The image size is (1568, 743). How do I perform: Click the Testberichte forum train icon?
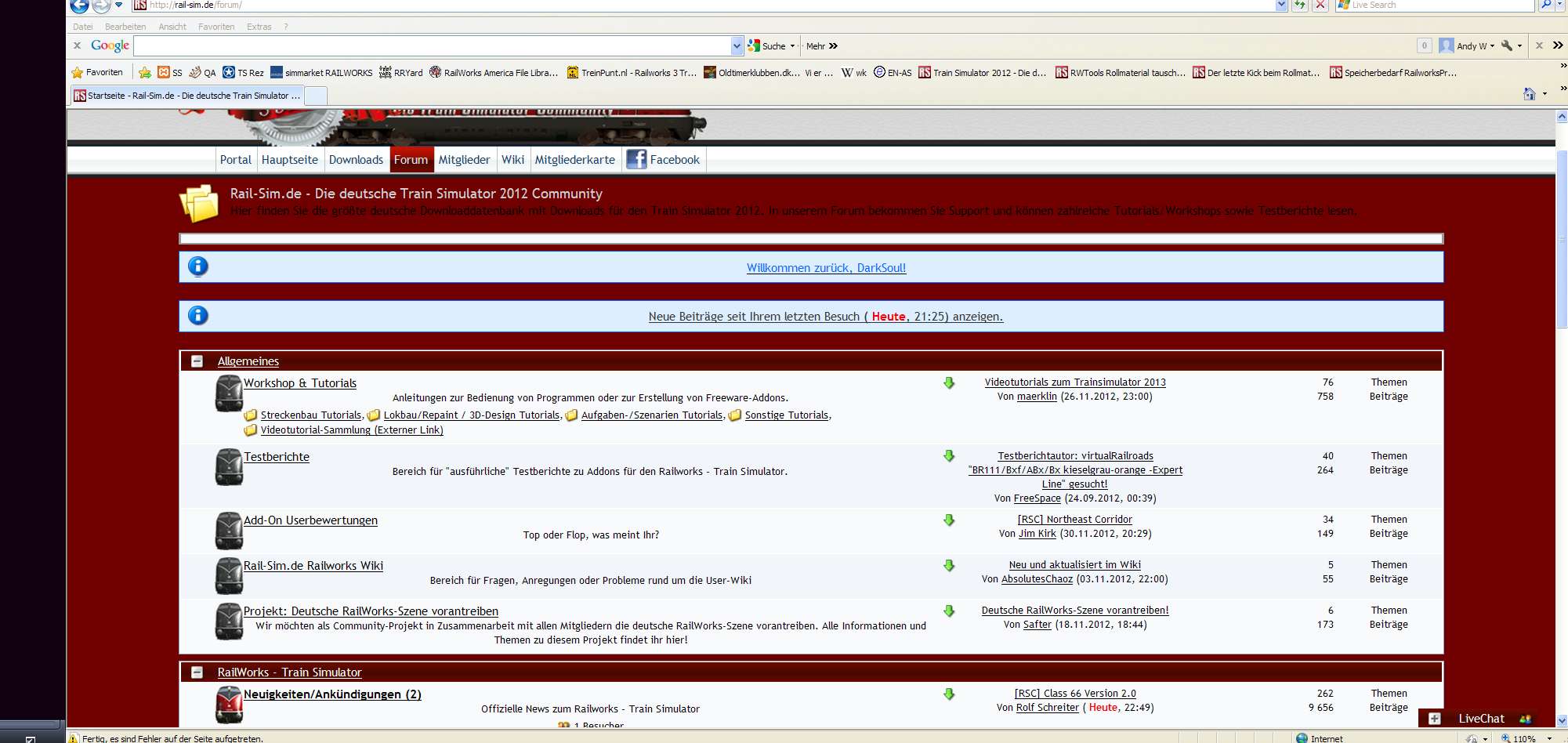(x=229, y=466)
